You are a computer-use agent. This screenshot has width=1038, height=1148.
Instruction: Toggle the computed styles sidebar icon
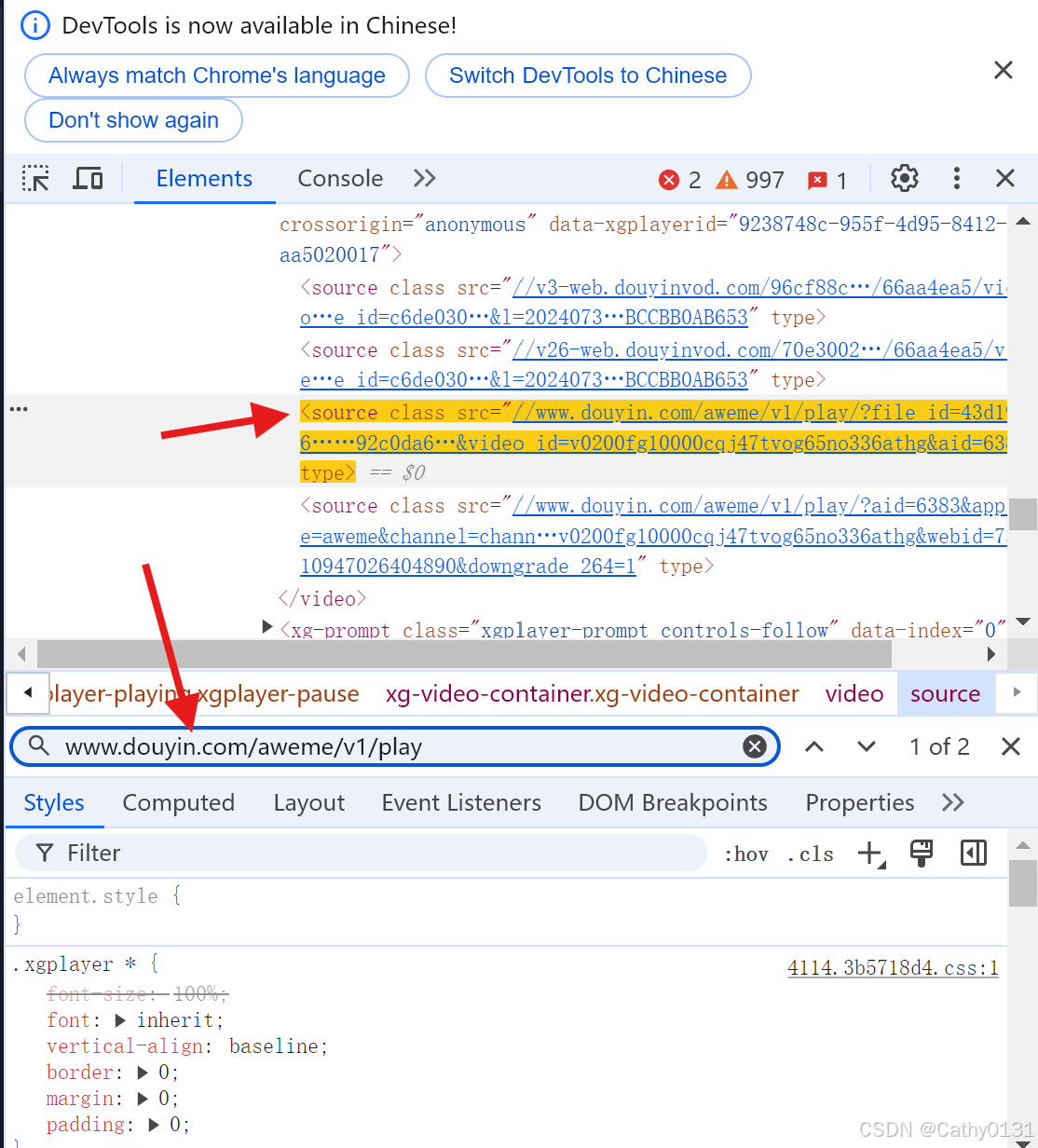(974, 853)
